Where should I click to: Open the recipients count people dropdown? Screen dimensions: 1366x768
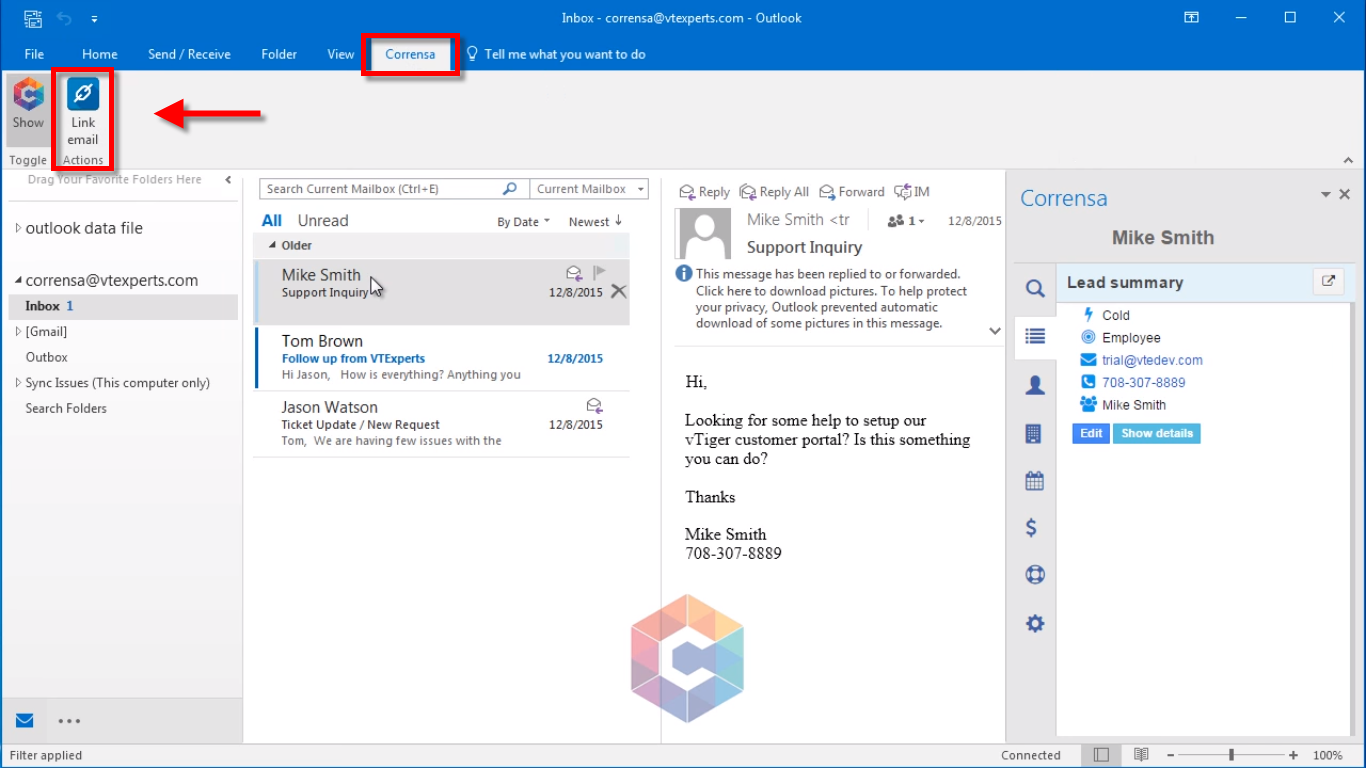tap(906, 221)
